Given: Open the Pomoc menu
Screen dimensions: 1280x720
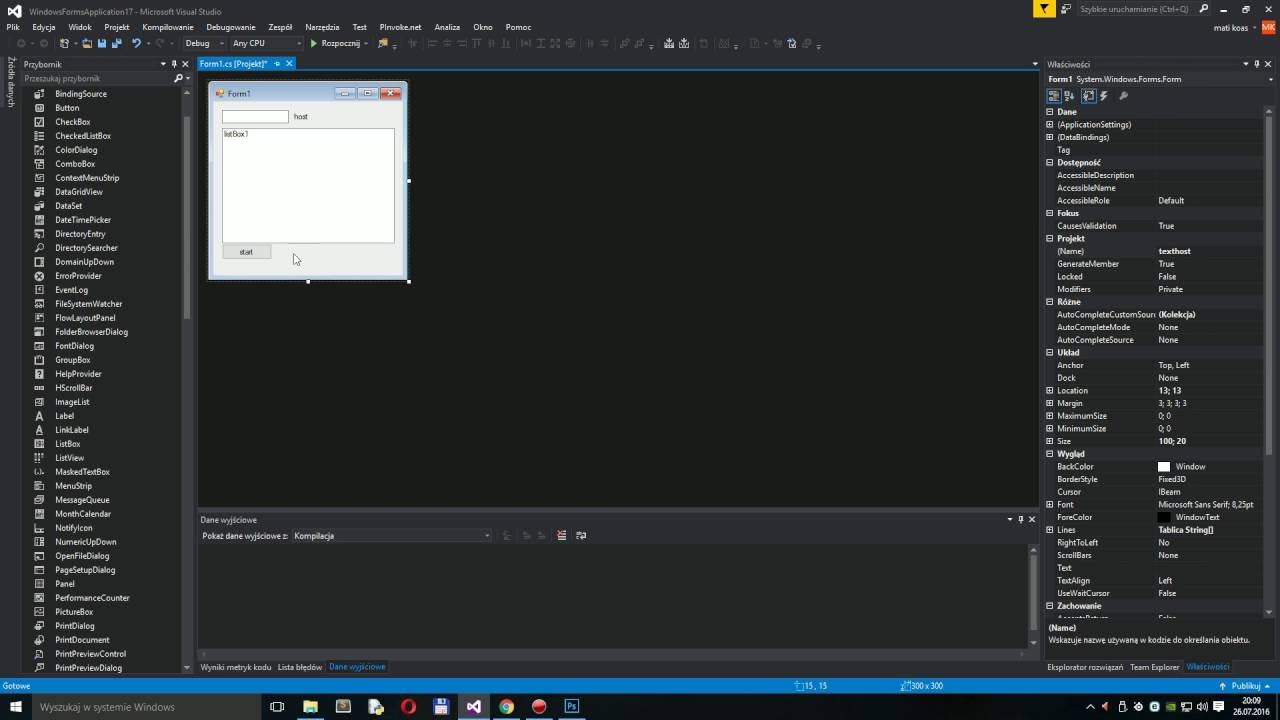Looking at the screenshot, I should (x=518, y=27).
